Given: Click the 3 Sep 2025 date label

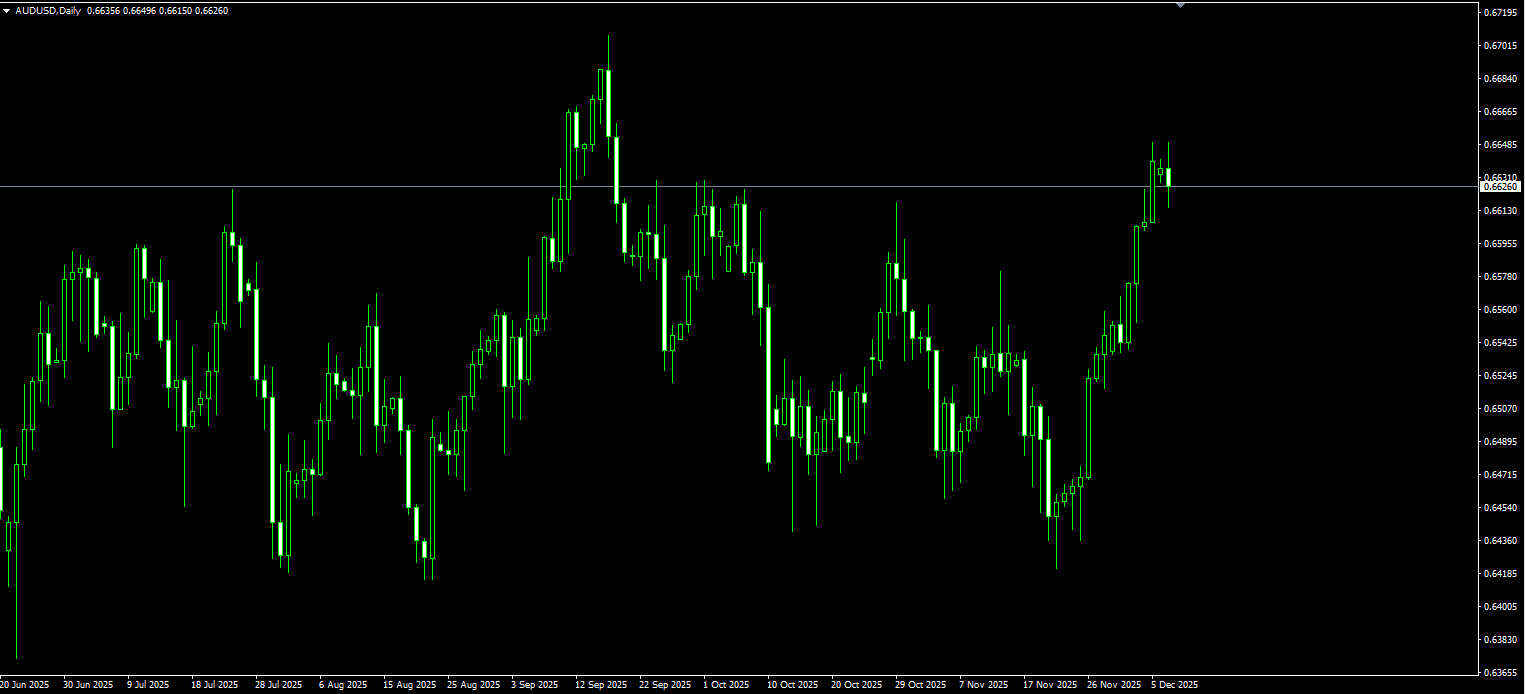Looking at the screenshot, I should (535, 685).
